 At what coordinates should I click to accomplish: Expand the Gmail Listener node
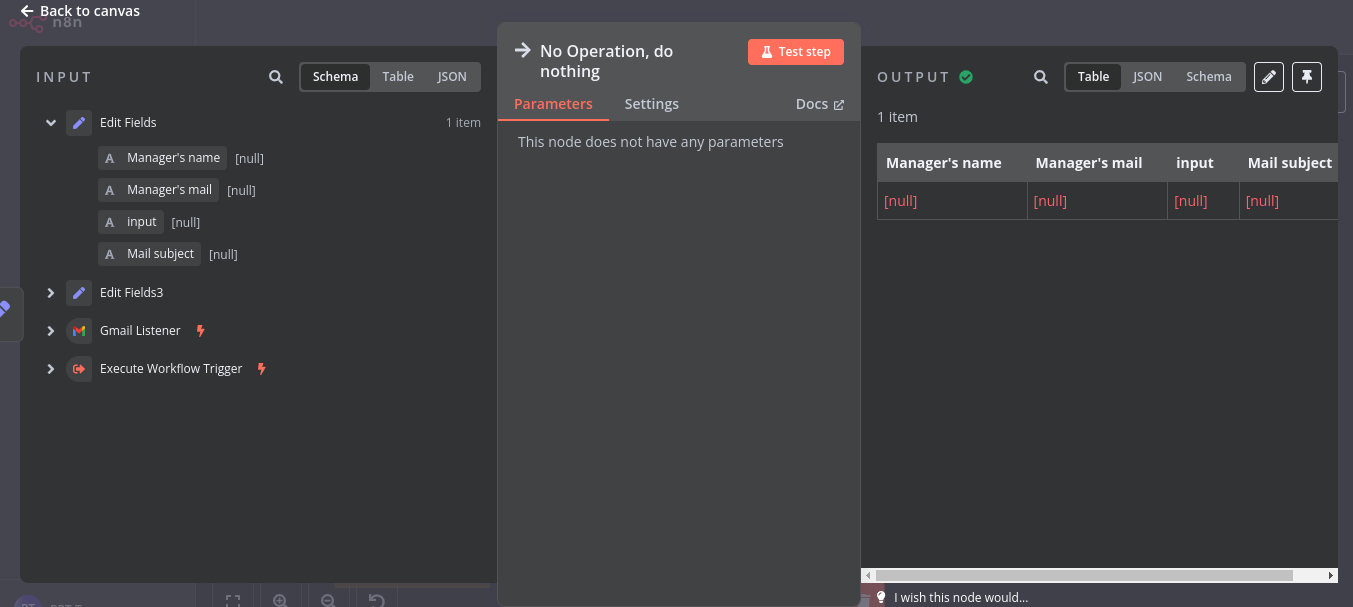(50, 331)
